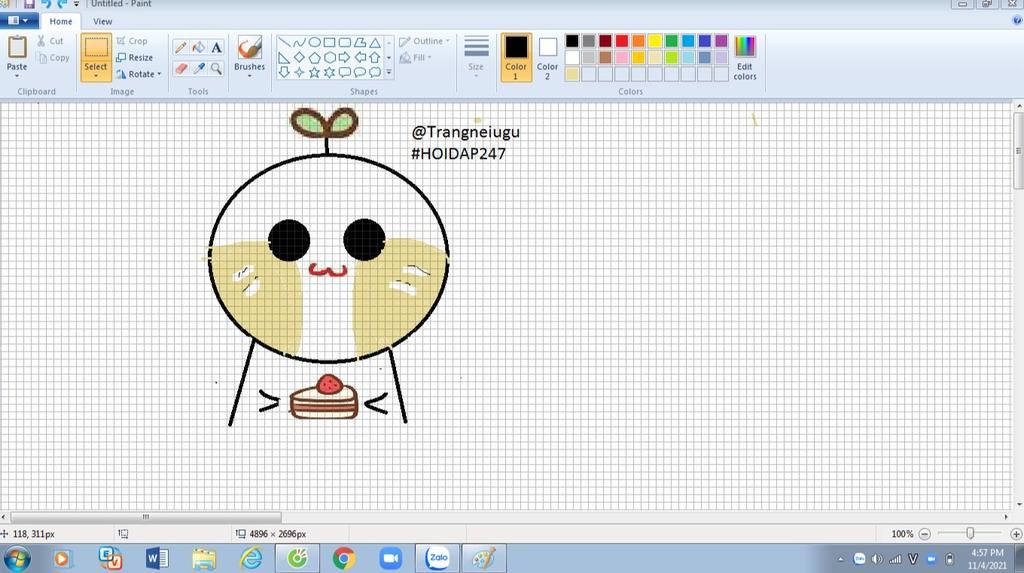The width and height of the screenshot is (1024, 573).
Task: Open Paint Help question mark button
Action: pyautogui.click(x=1017, y=20)
